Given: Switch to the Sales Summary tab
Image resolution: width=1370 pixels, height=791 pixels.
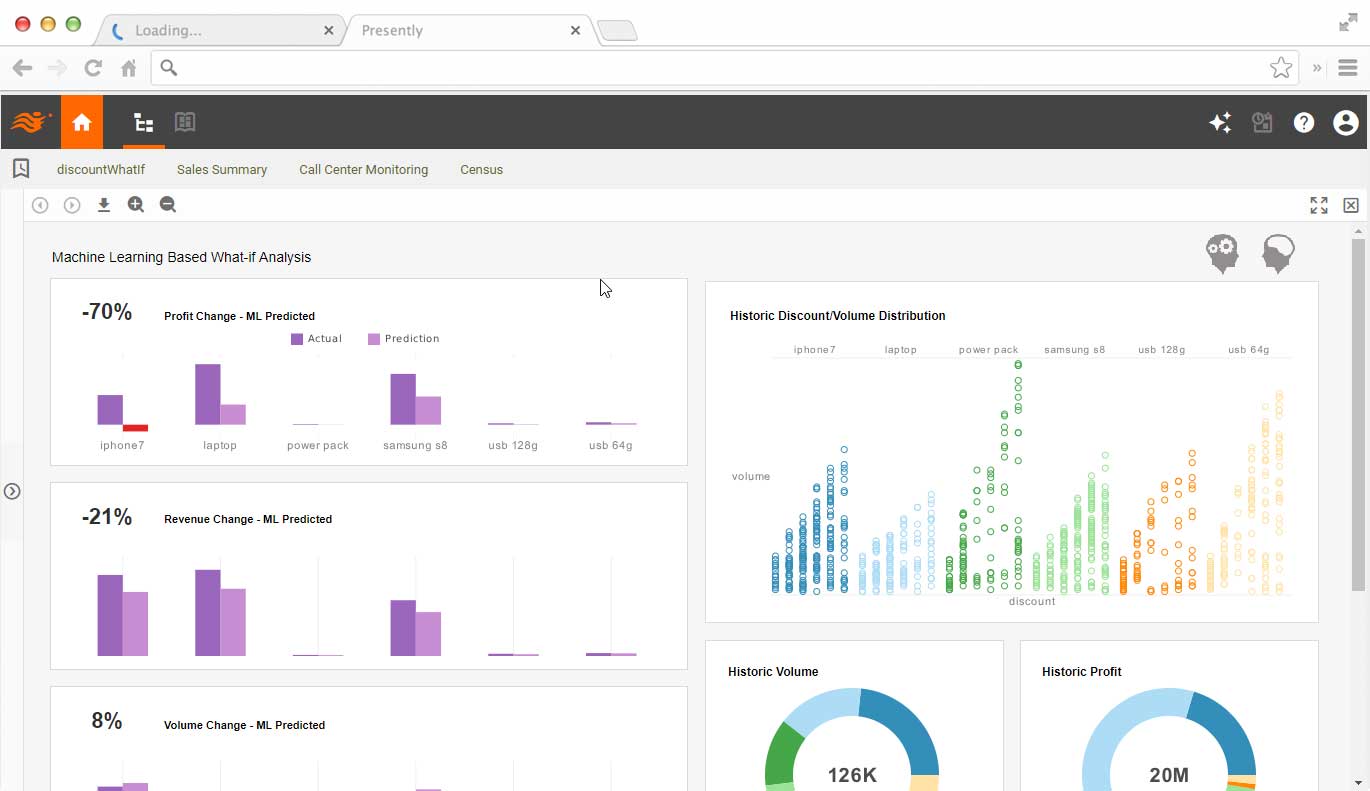Looking at the screenshot, I should click(x=221, y=169).
